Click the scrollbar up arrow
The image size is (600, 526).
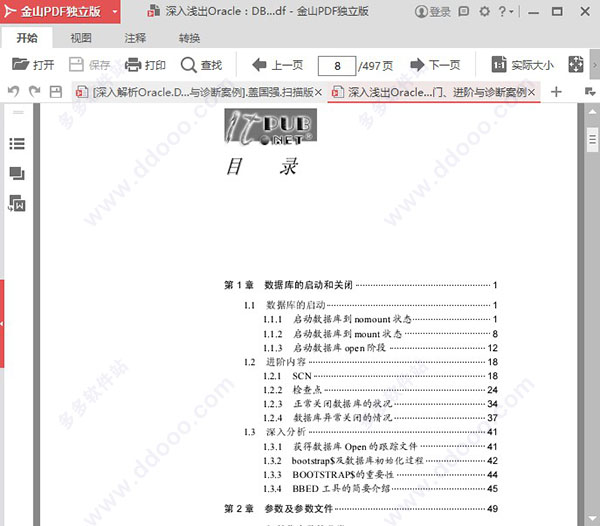[x=592, y=112]
